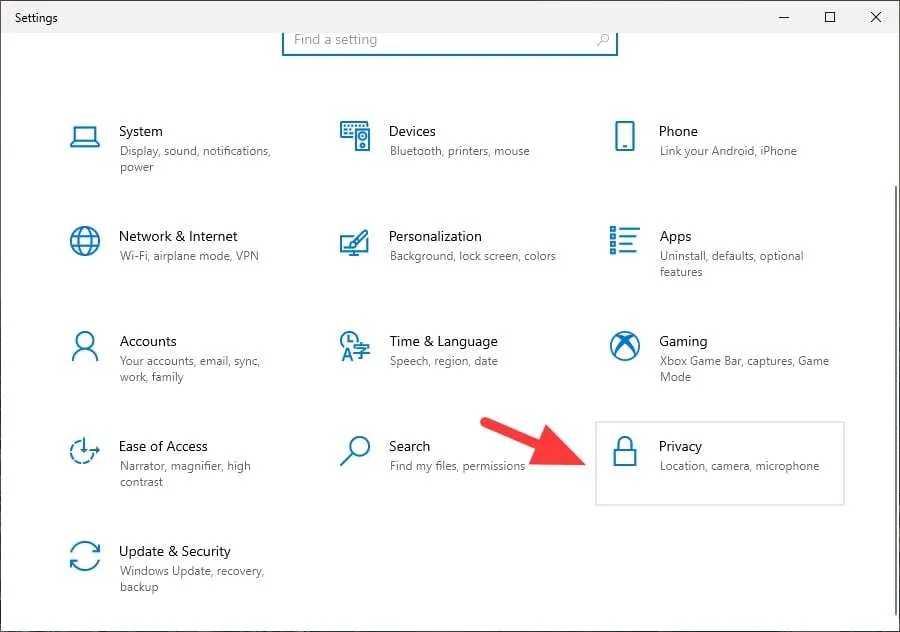This screenshot has height=632, width=900.
Task: Open the Phone settings title
Action: tap(678, 131)
